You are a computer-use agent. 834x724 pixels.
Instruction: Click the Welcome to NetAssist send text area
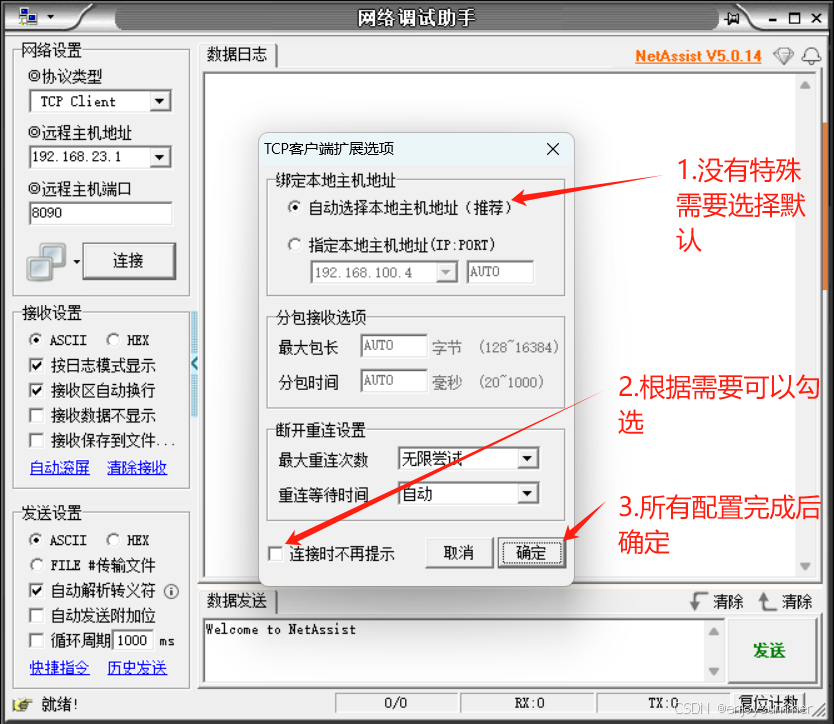[456, 651]
